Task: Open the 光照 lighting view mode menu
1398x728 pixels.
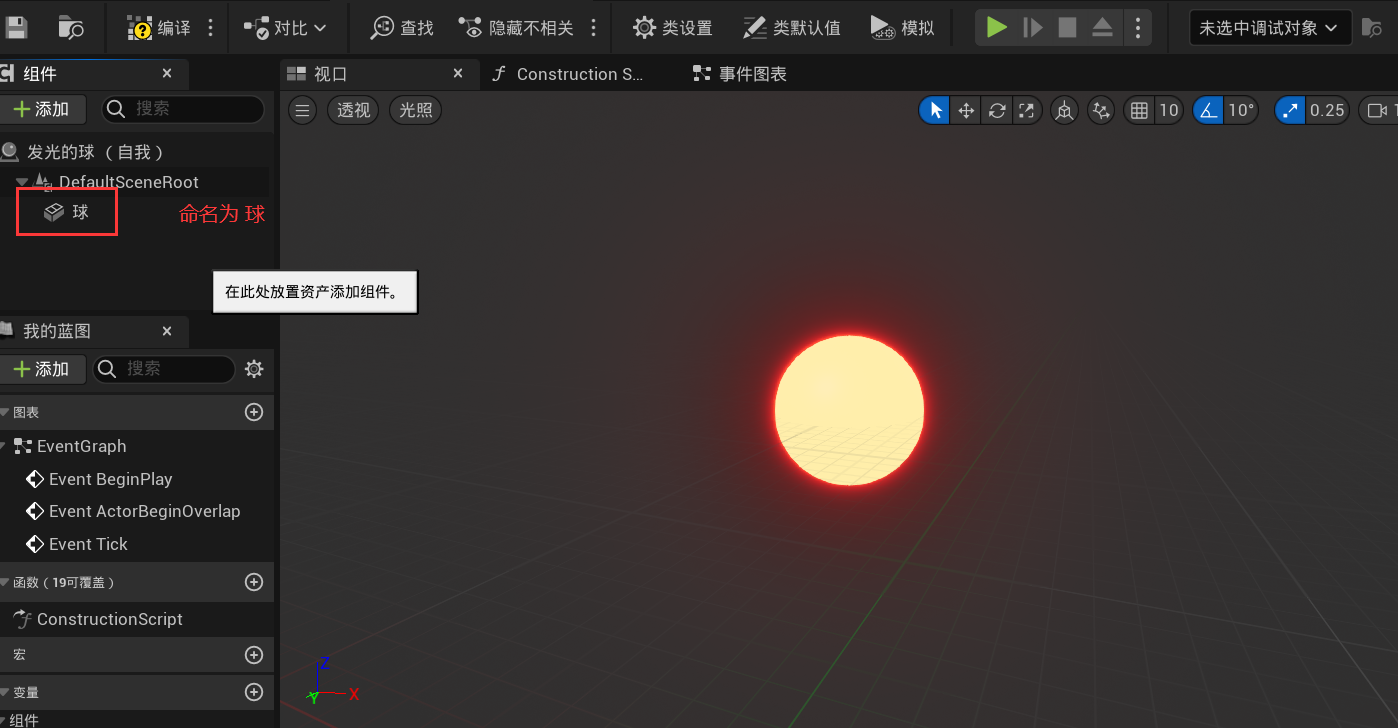Action: point(415,110)
